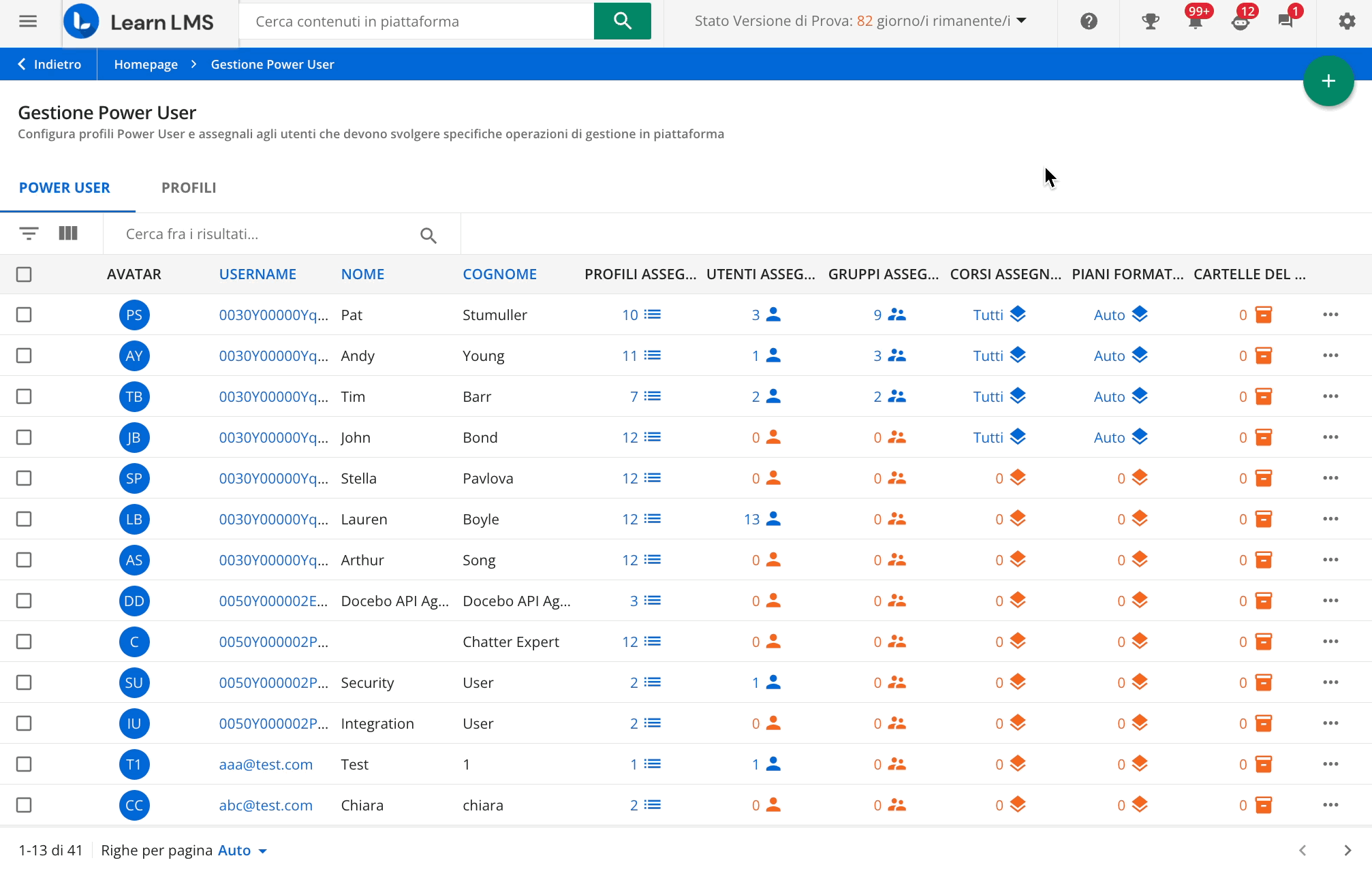This screenshot has height=869, width=1372.
Task: Open the hamburger main menu
Action: (28, 21)
